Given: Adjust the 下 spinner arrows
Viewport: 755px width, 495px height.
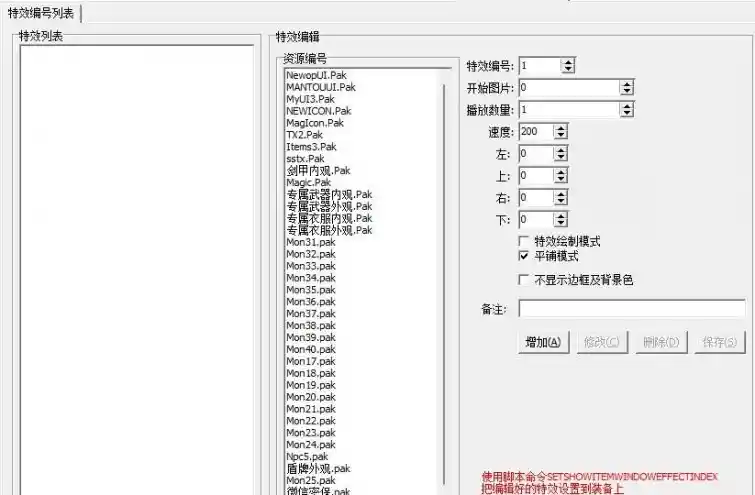Looking at the screenshot, I should pos(560,220).
